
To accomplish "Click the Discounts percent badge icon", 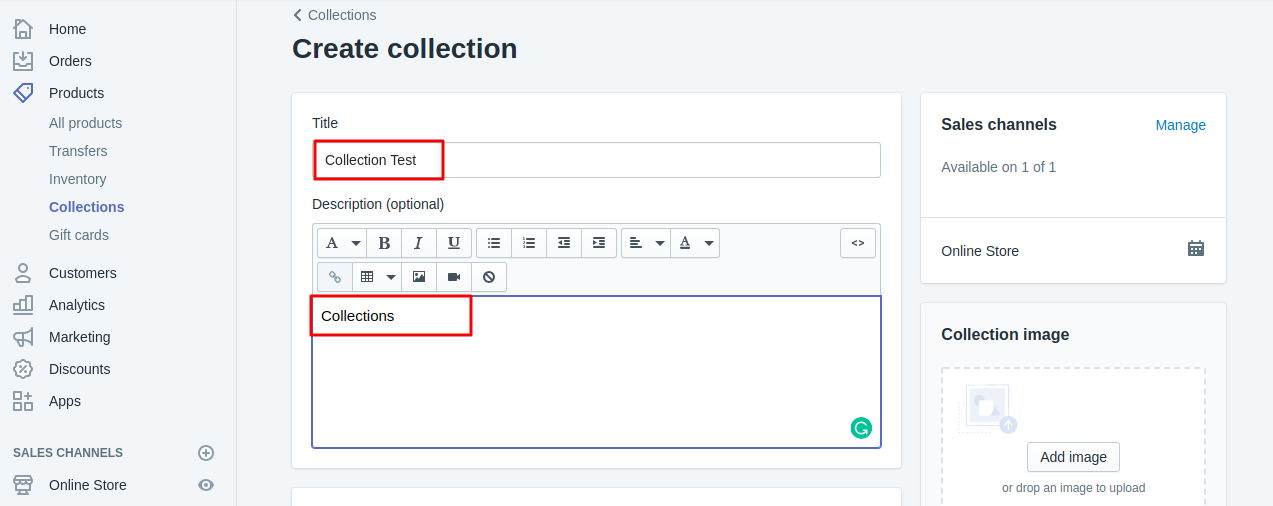I will pyautogui.click(x=23, y=369).
